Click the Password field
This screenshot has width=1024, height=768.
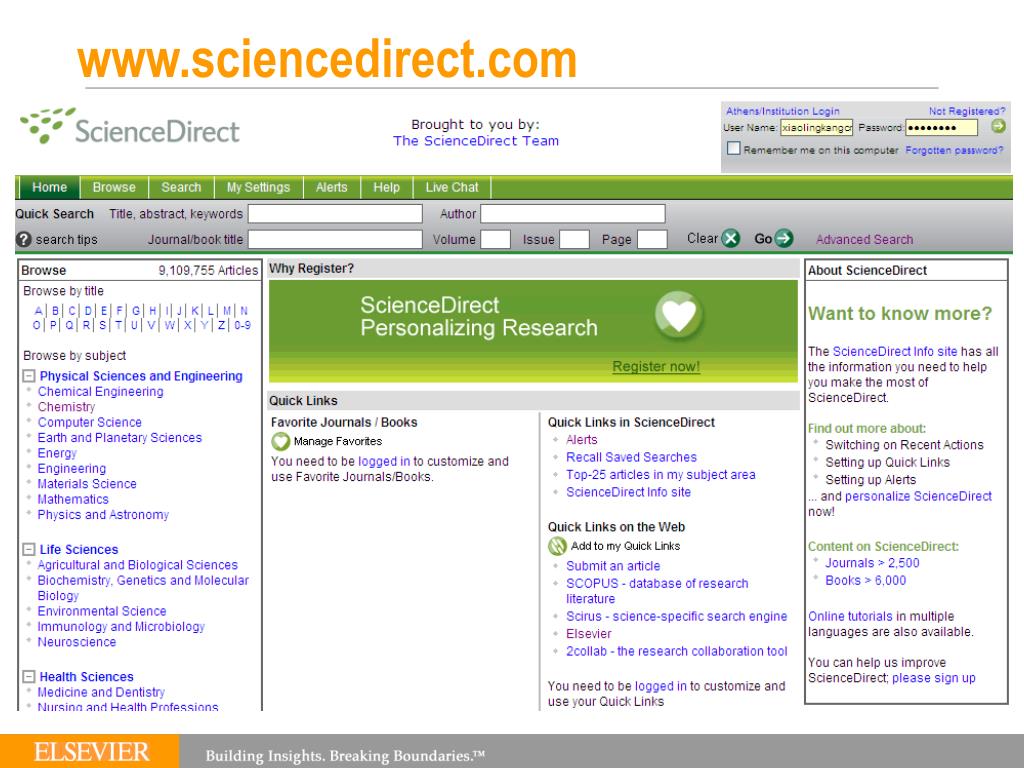(942, 127)
